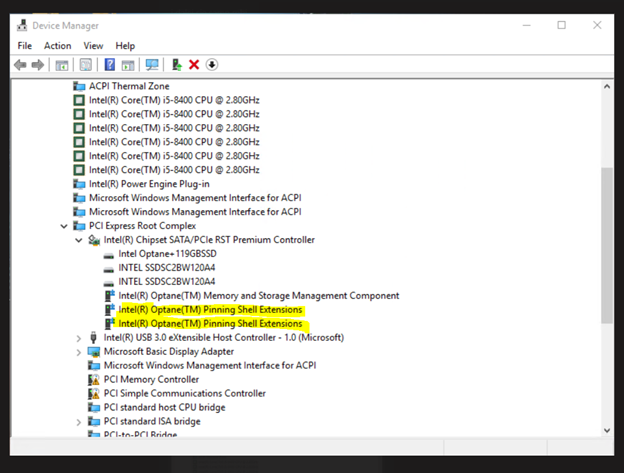Screen dimensions: 624x473
Task: Open the Properties toolbar icon
Action: [x=86, y=65]
